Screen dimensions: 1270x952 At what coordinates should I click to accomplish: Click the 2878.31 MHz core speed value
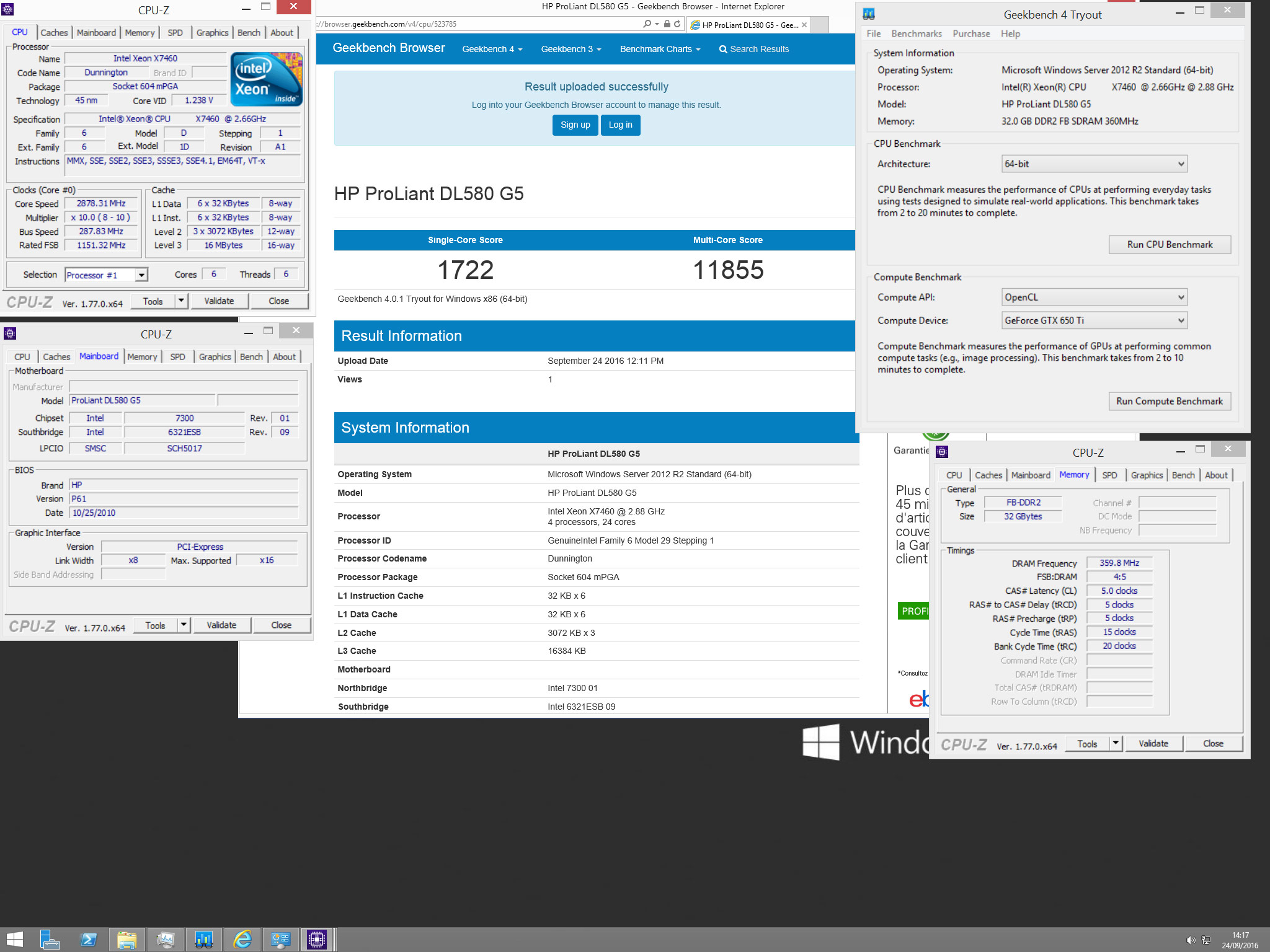coord(101,204)
